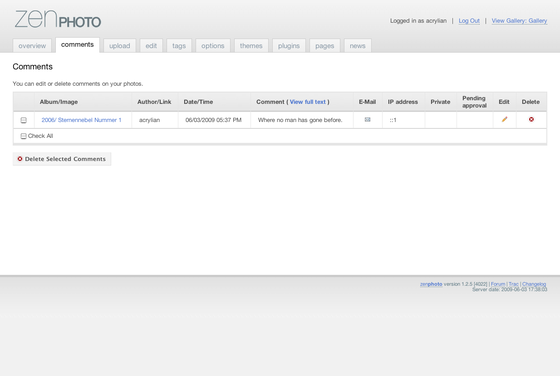Screen dimensions: 560x376
Task: Open View Gallery: Gallery link
Action: click(x=519, y=21)
